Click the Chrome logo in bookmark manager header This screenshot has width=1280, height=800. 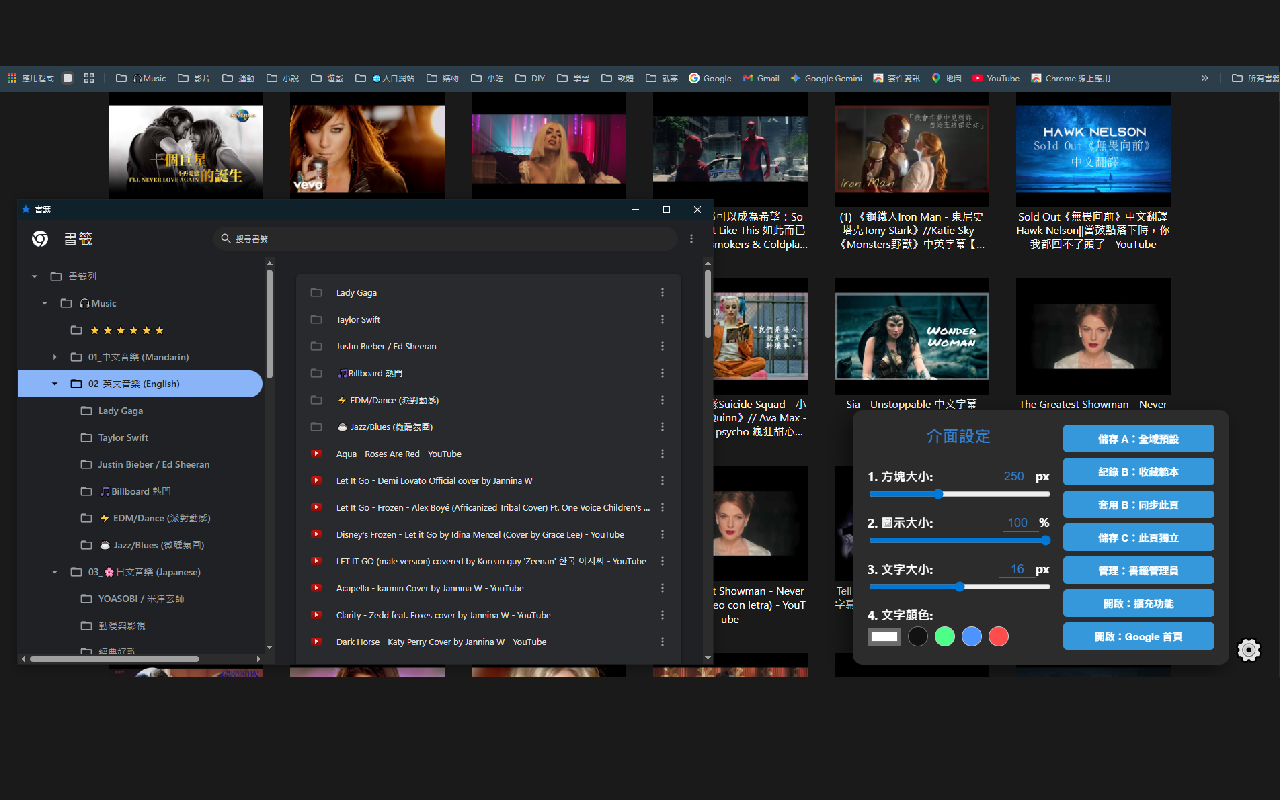click(40, 239)
